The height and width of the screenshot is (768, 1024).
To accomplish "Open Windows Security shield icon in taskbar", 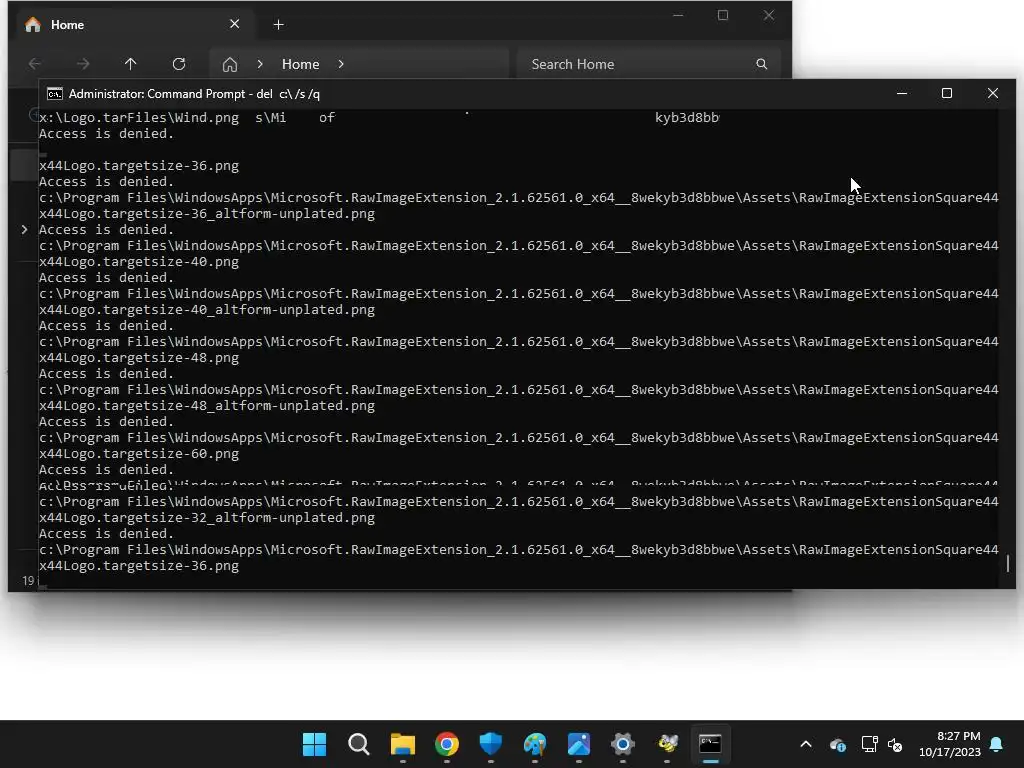I will [490, 744].
